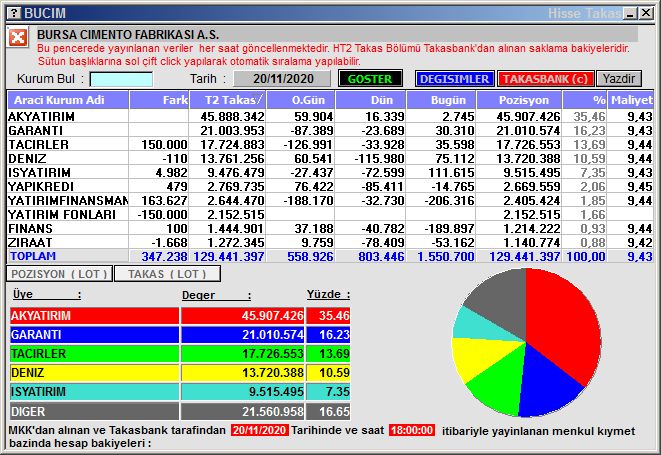The height and width of the screenshot is (455, 661).
Task: Click green TACIRLER legend bar
Action: 94,353
